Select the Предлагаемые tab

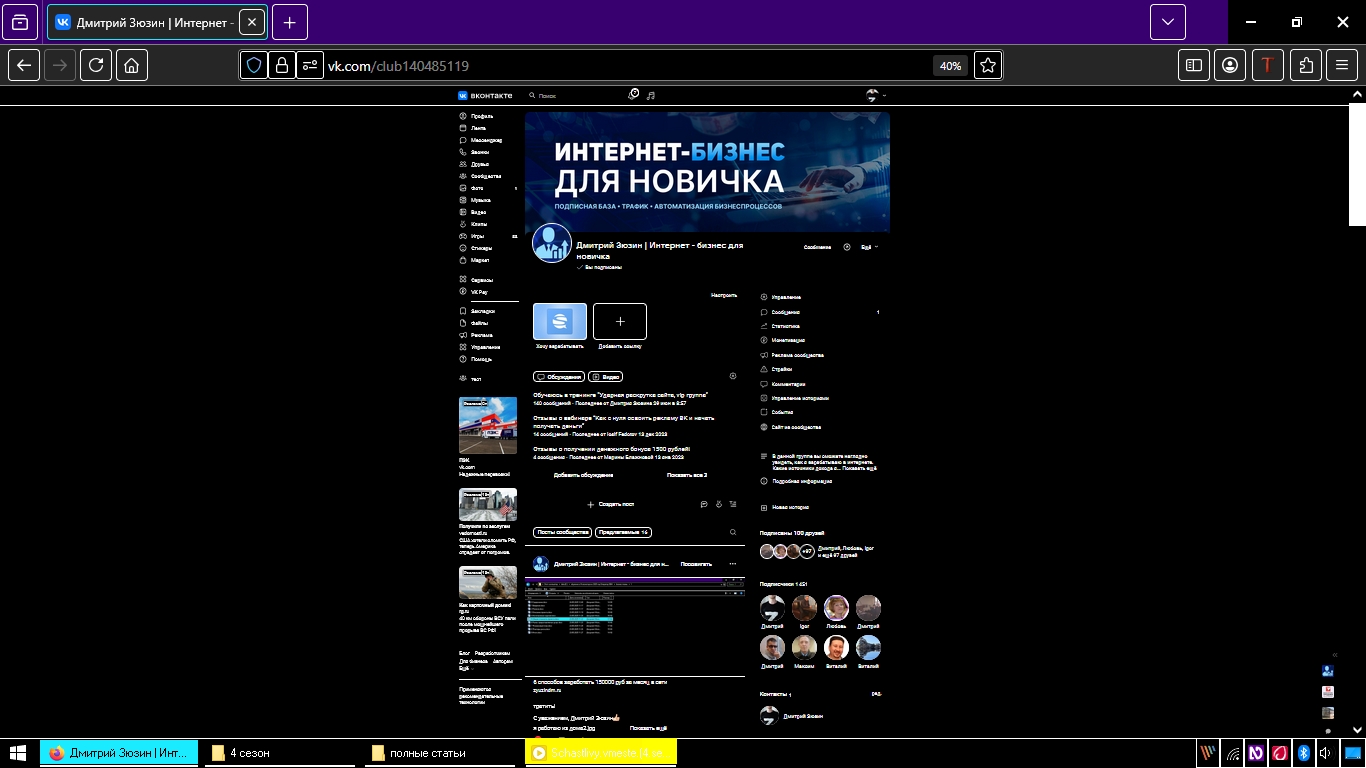[624, 532]
